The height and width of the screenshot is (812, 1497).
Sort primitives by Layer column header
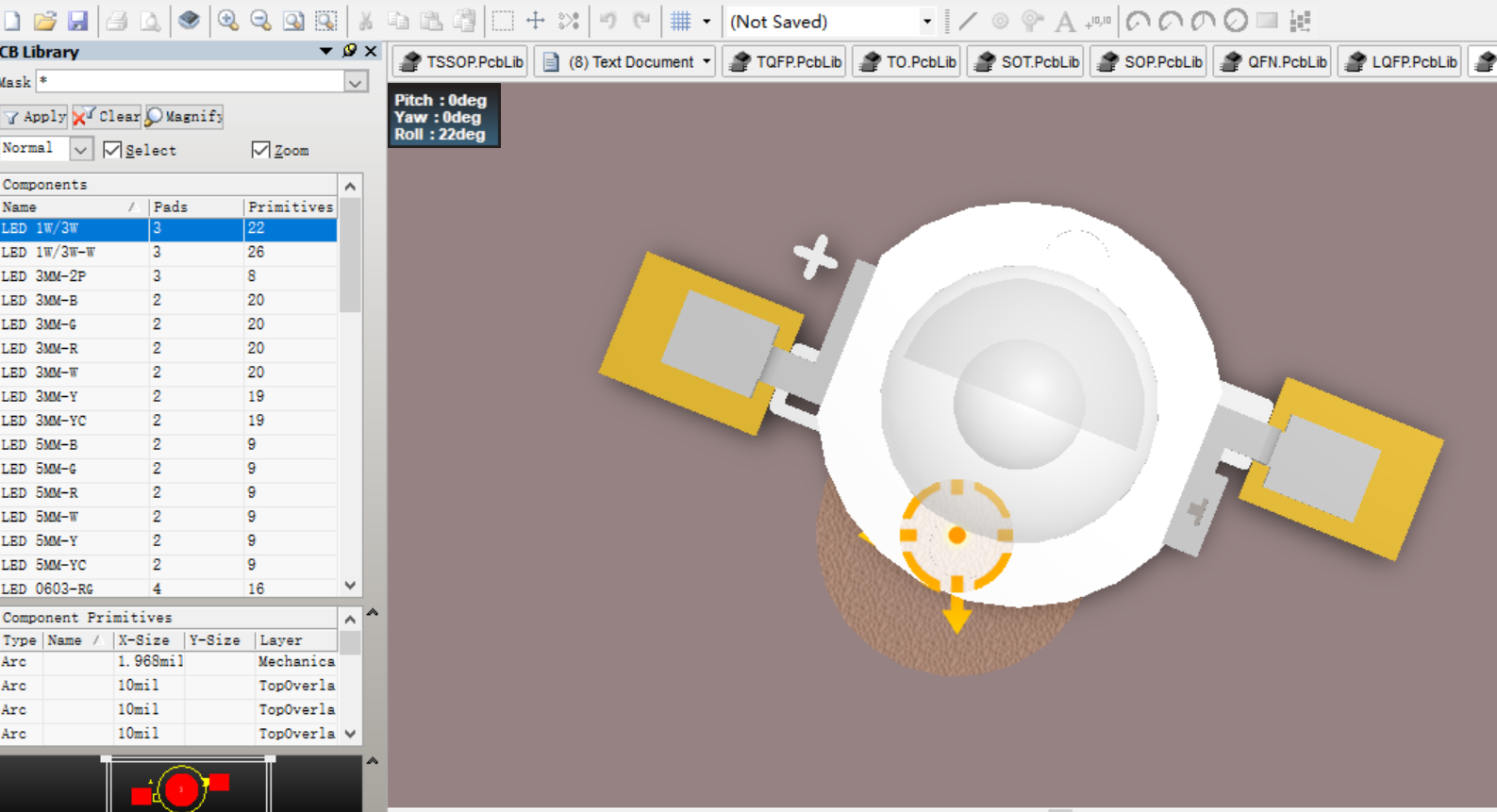coord(296,639)
